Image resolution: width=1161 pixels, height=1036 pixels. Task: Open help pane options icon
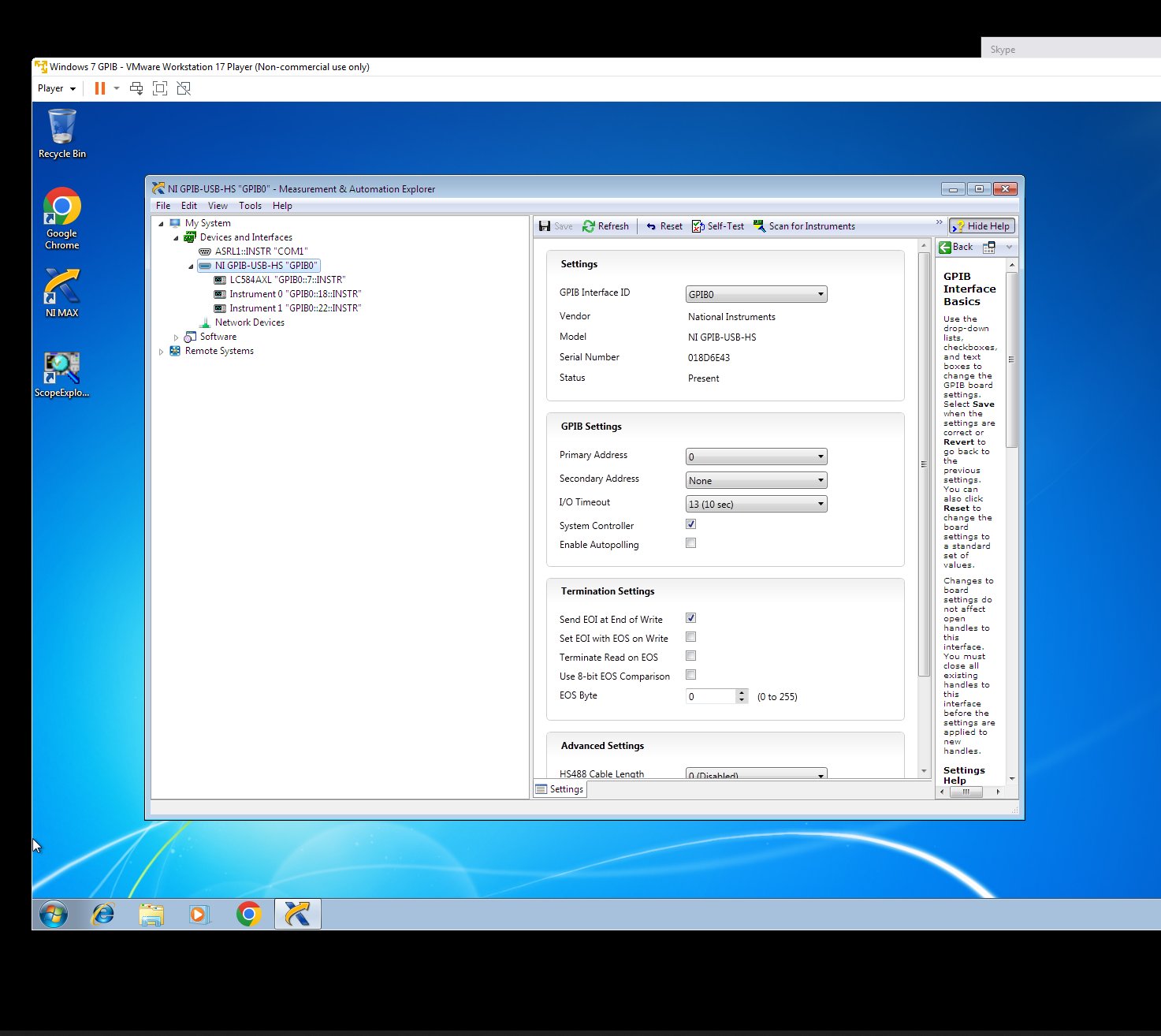pos(989,247)
